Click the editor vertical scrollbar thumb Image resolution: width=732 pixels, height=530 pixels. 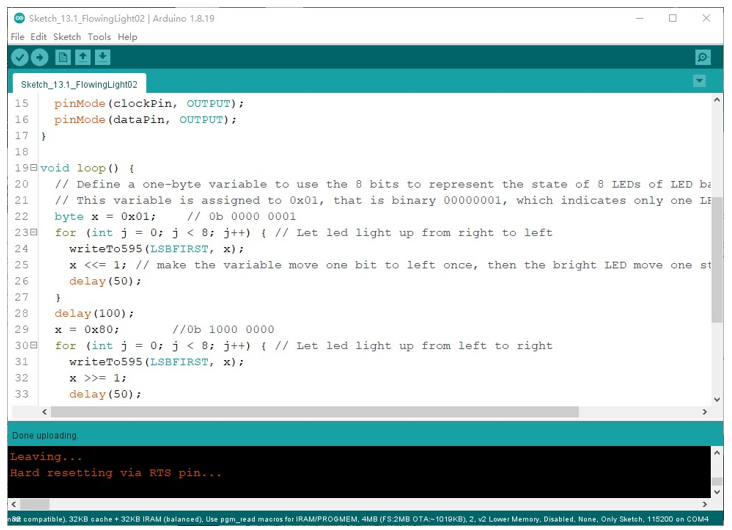pyautogui.click(x=717, y=259)
